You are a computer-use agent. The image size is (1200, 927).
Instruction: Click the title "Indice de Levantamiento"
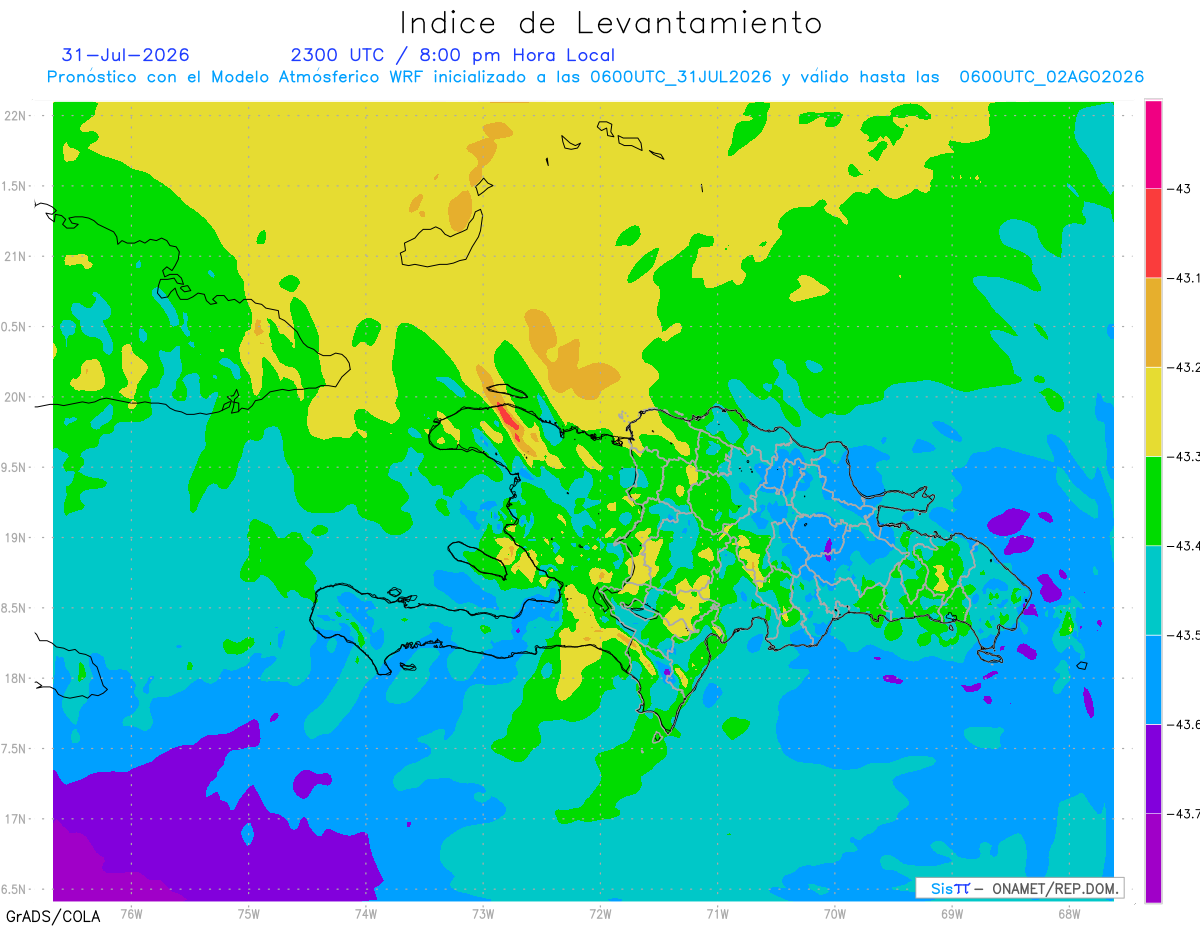[610, 22]
